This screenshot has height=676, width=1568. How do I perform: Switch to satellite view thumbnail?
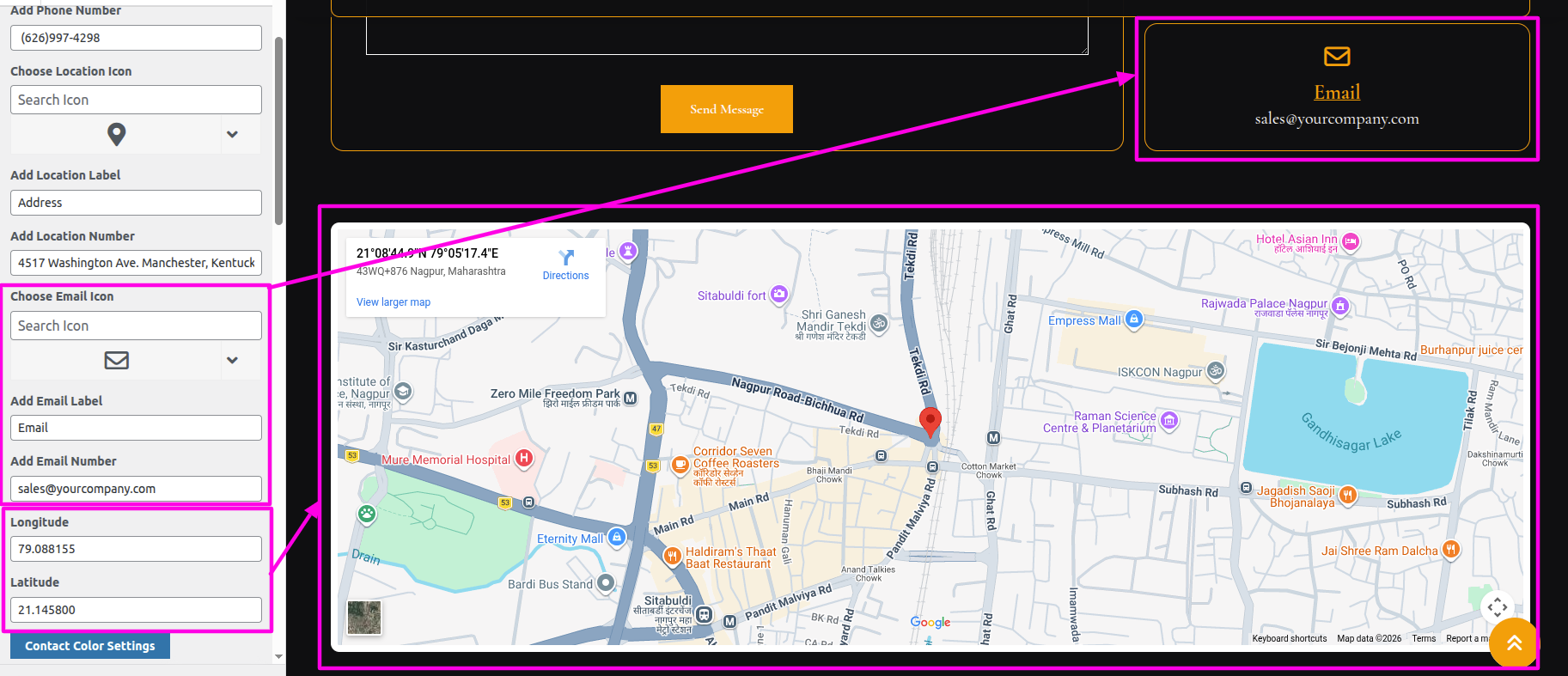[364, 618]
